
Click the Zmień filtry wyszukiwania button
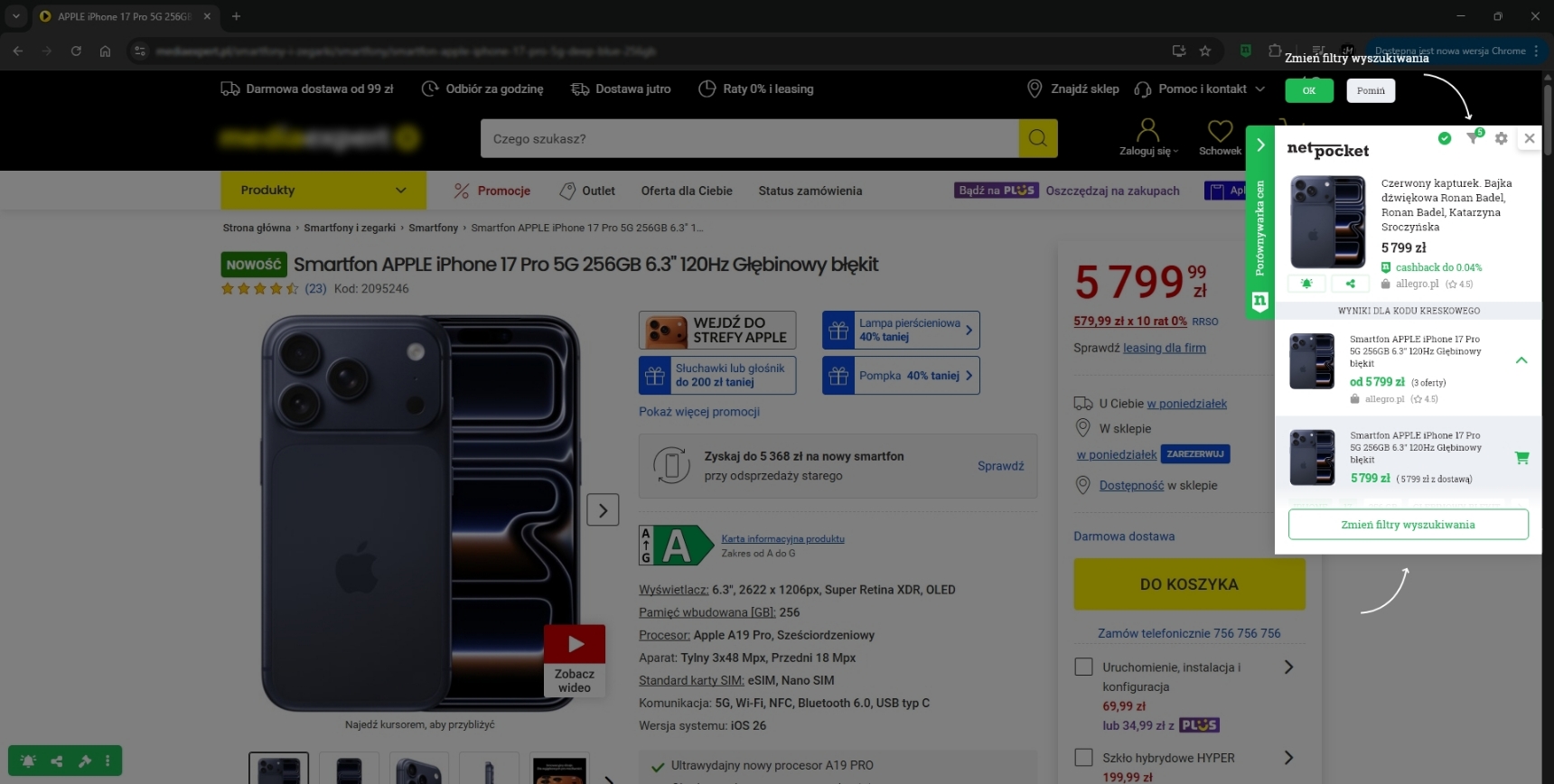point(1408,525)
